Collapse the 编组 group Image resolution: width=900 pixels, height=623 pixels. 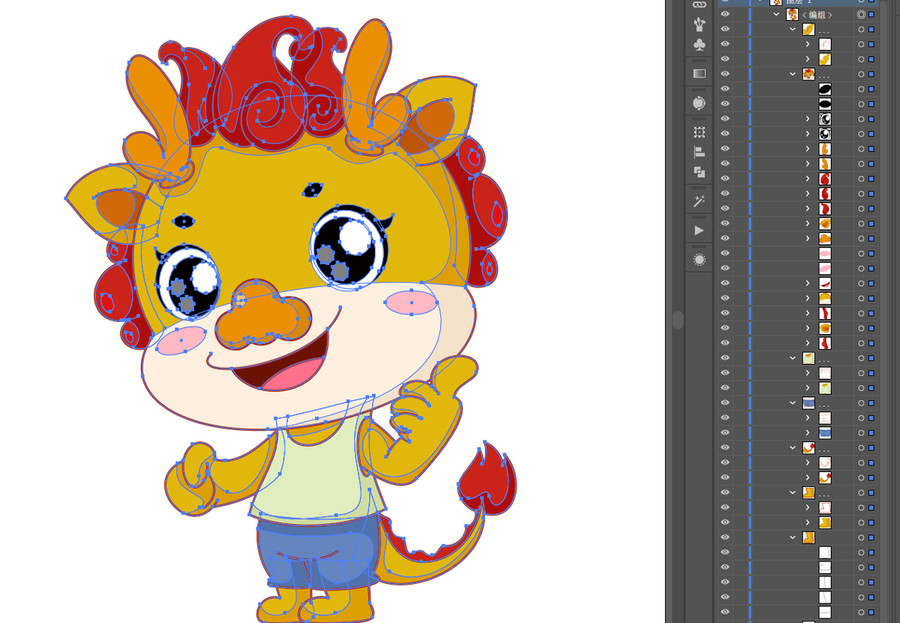(x=777, y=14)
